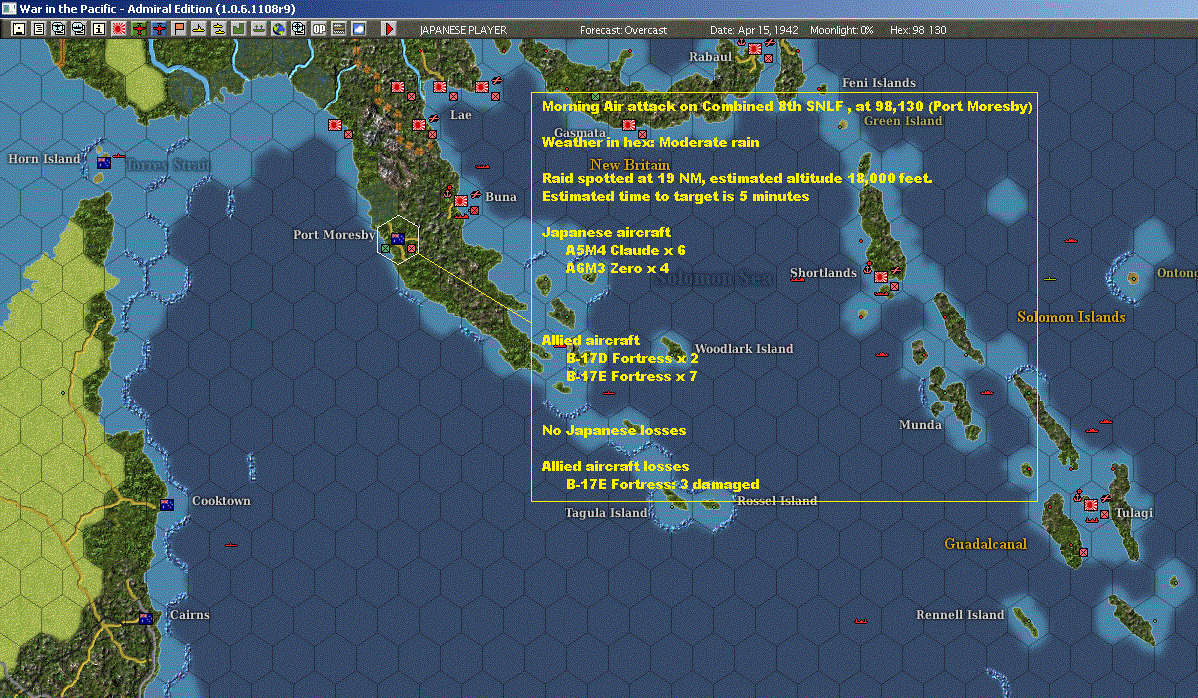Select the Japanese flag at Tulagi
This screenshot has height=698, width=1198.
1091,505
